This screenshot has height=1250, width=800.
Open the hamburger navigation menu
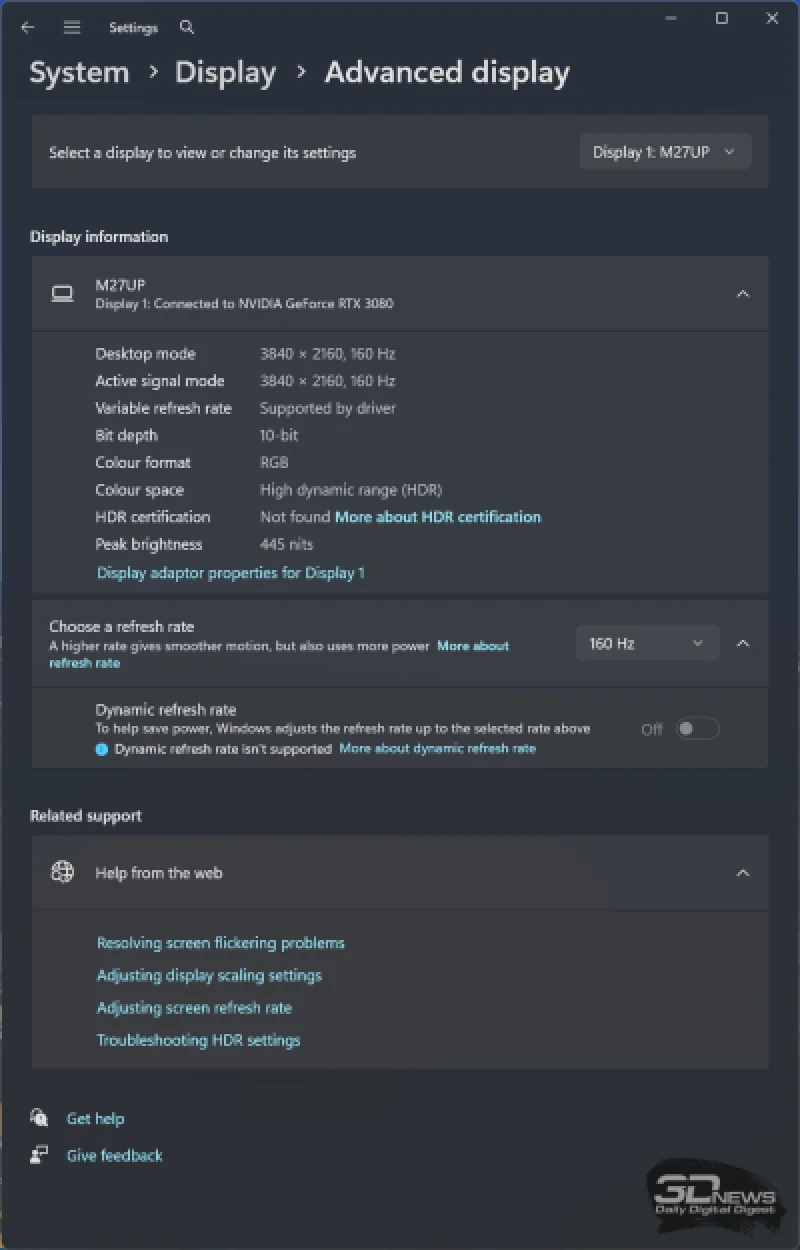tap(72, 28)
